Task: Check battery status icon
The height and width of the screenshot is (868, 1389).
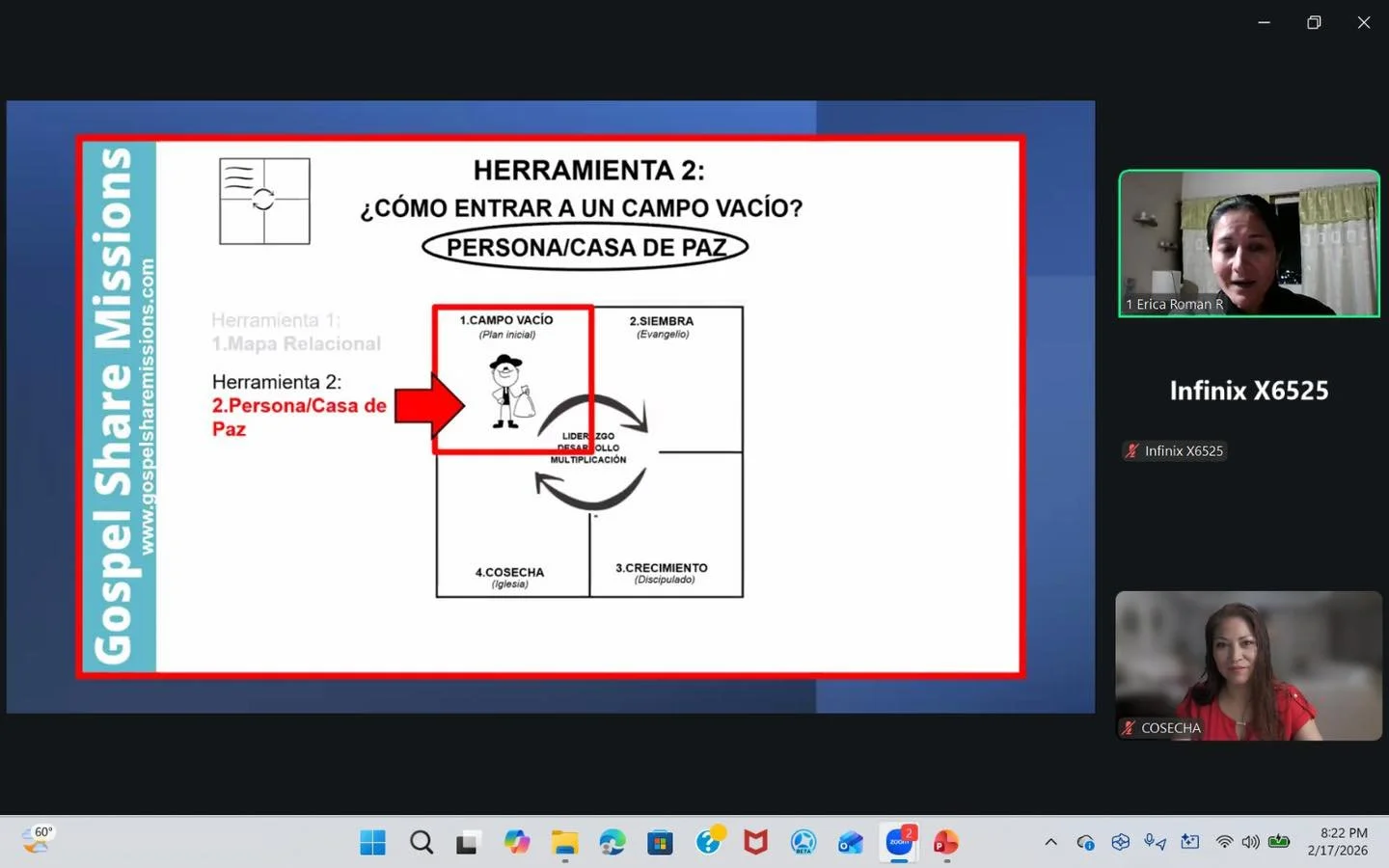Action: tap(1279, 842)
